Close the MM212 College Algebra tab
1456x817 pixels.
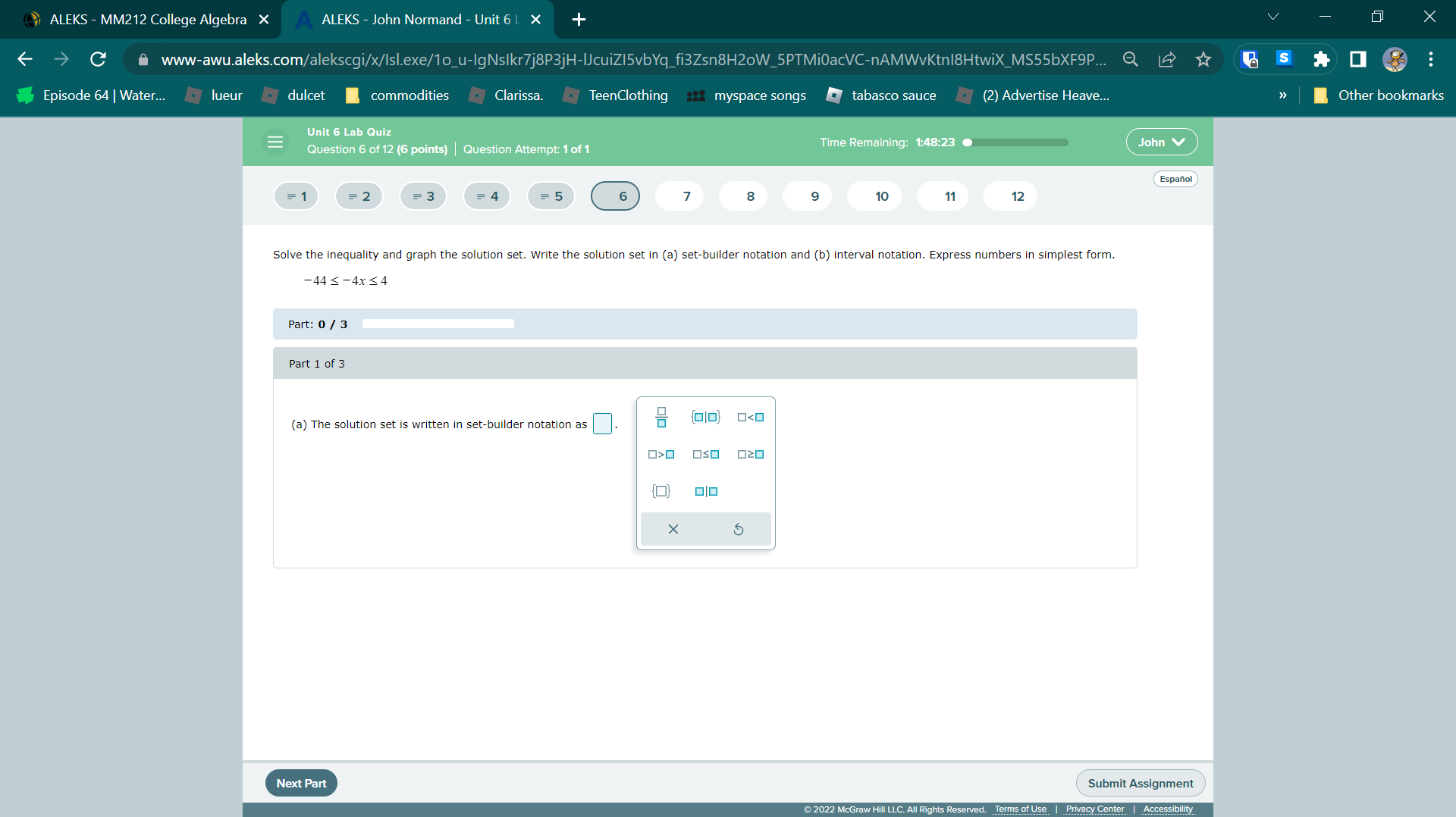pyautogui.click(x=264, y=20)
